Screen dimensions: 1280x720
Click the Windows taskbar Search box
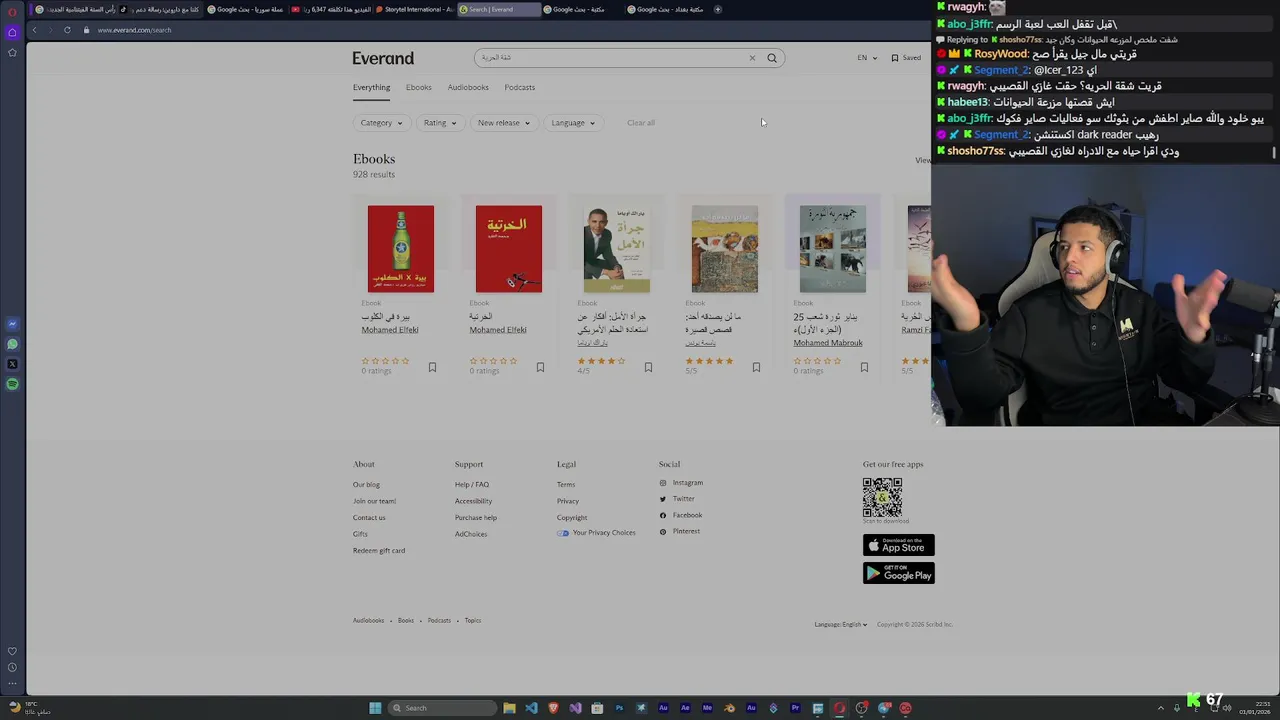coord(443,708)
